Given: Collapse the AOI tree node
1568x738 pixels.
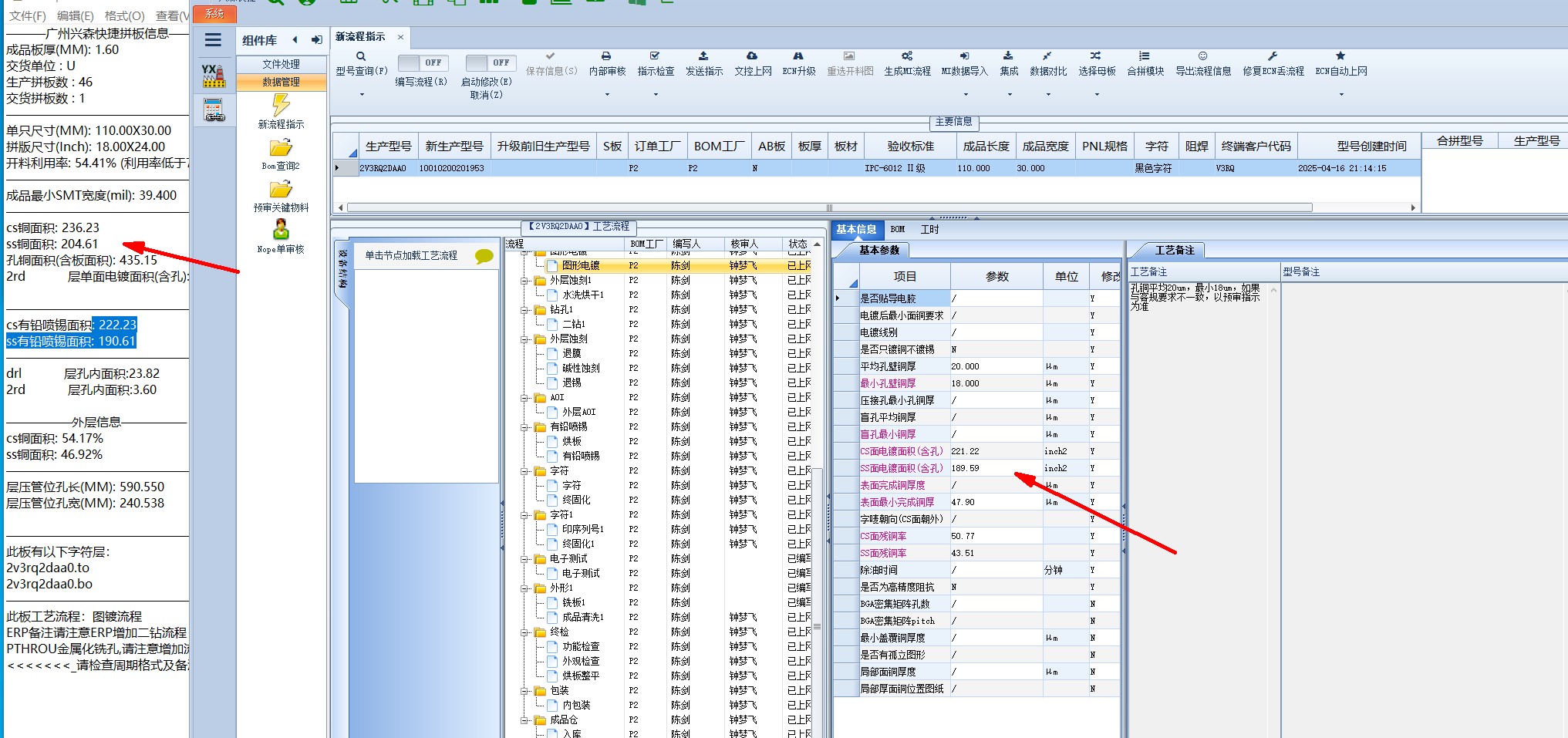Looking at the screenshot, I should point(524,398).
